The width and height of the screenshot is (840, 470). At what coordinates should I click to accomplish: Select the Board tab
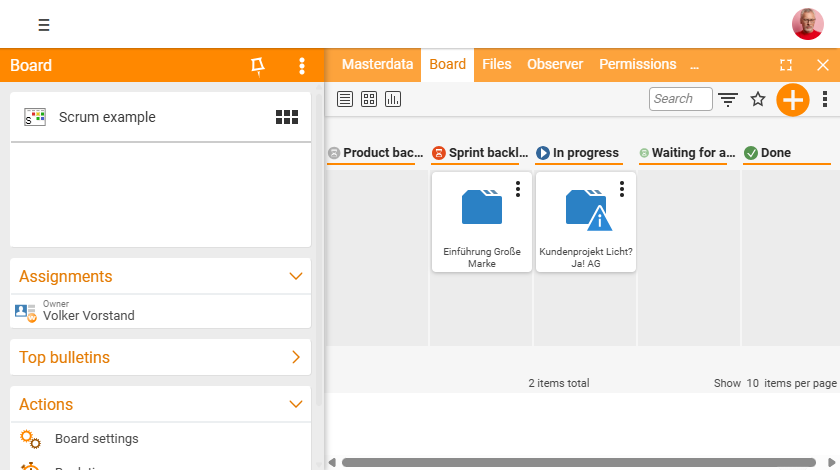point(447,64)
